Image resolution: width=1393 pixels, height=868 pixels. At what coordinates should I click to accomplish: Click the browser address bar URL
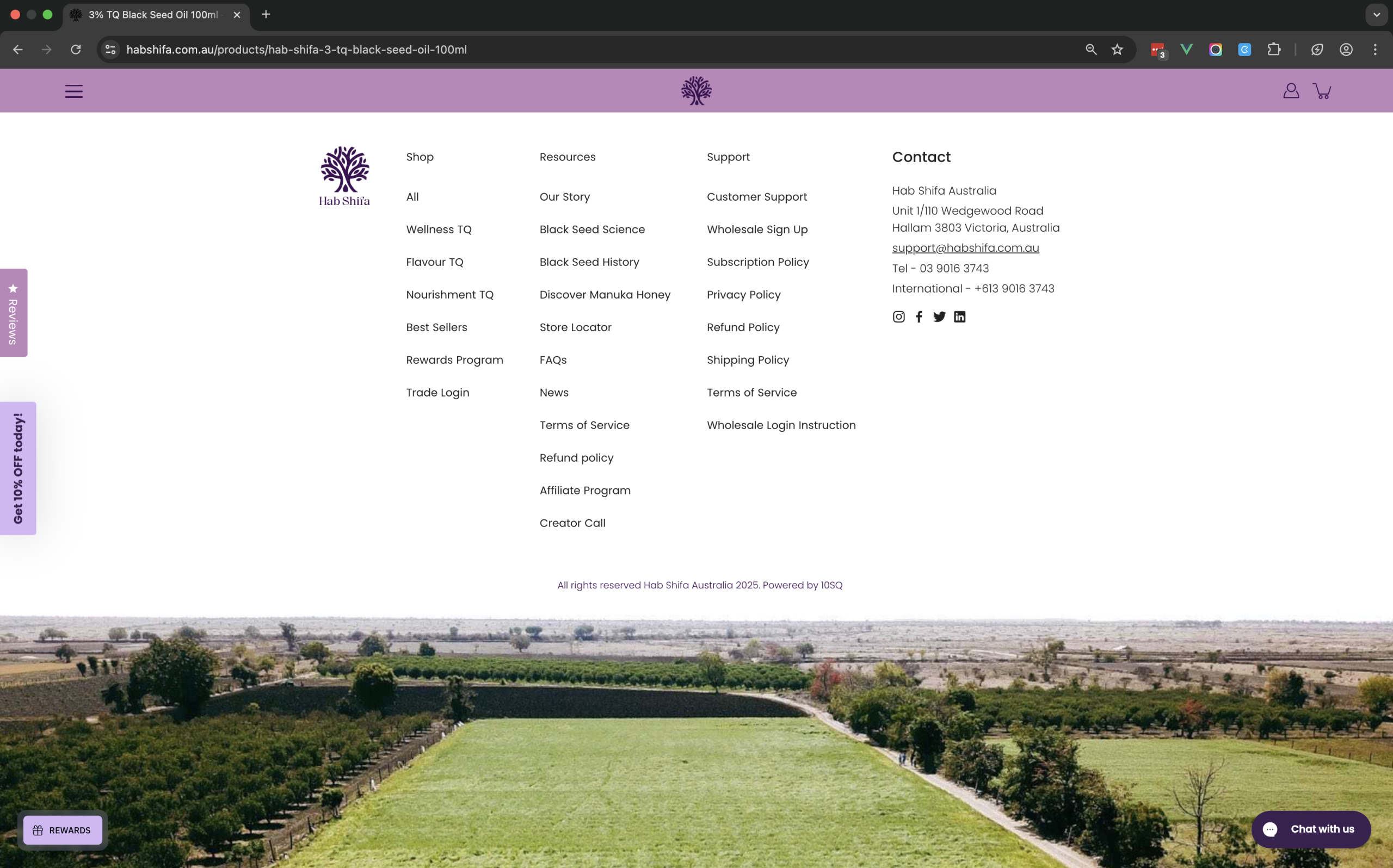tap(297, 49)
